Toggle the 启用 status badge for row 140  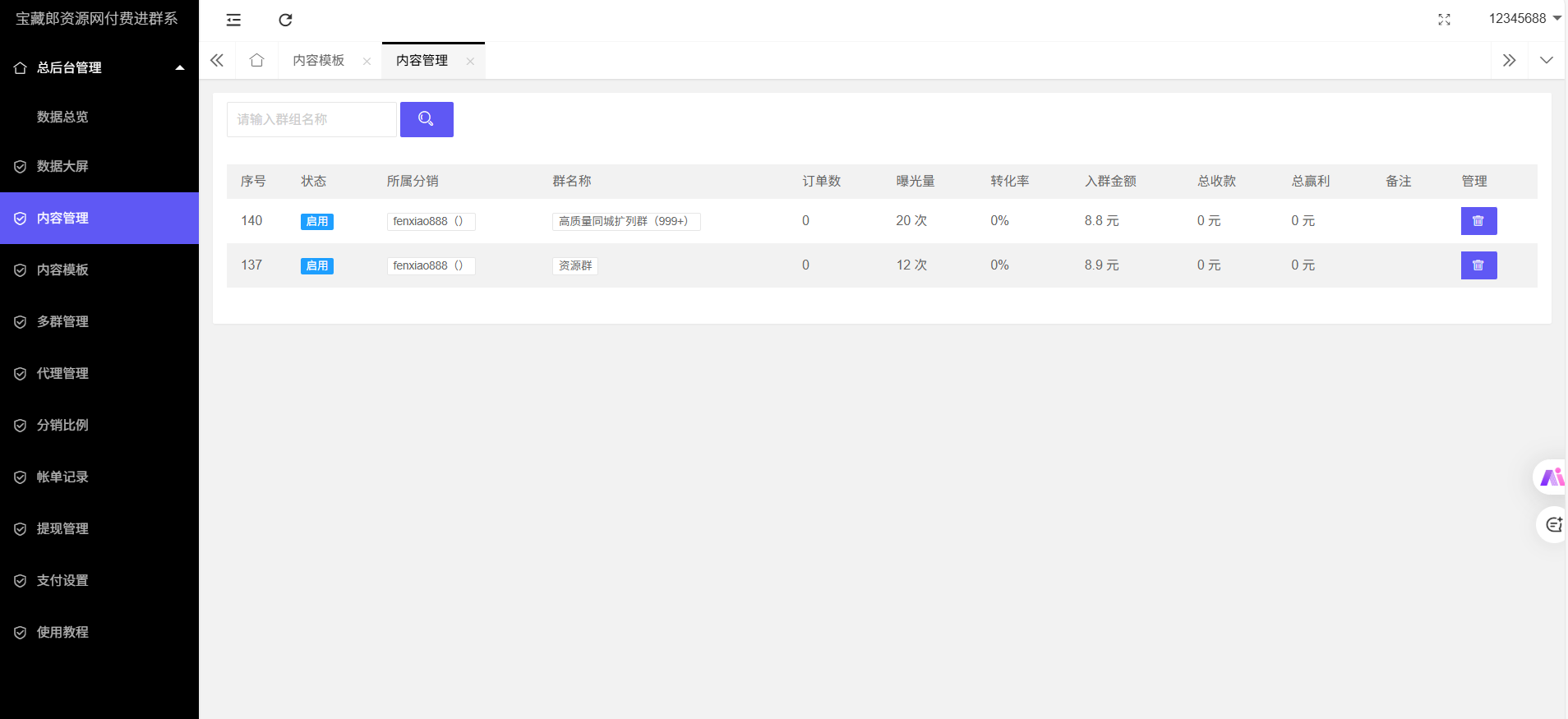click(316, 221)
